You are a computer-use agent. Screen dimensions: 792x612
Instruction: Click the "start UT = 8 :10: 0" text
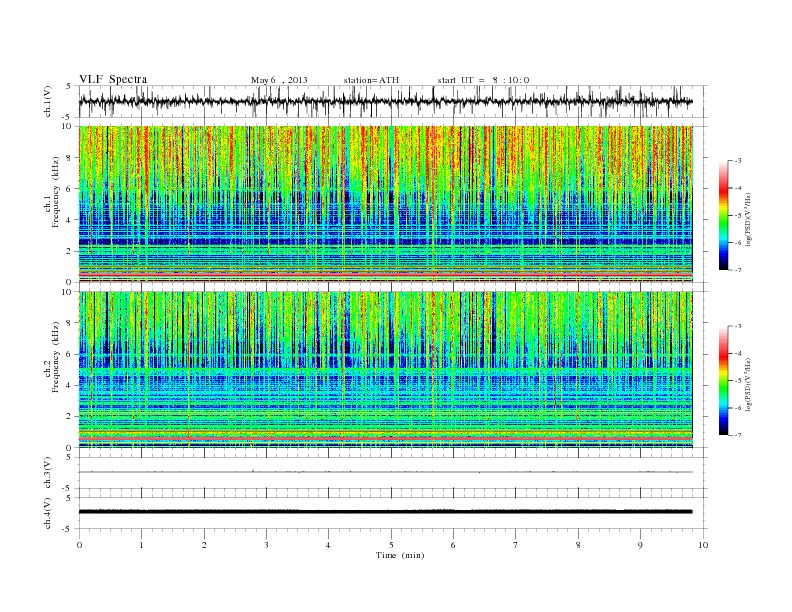pos(483,80)
